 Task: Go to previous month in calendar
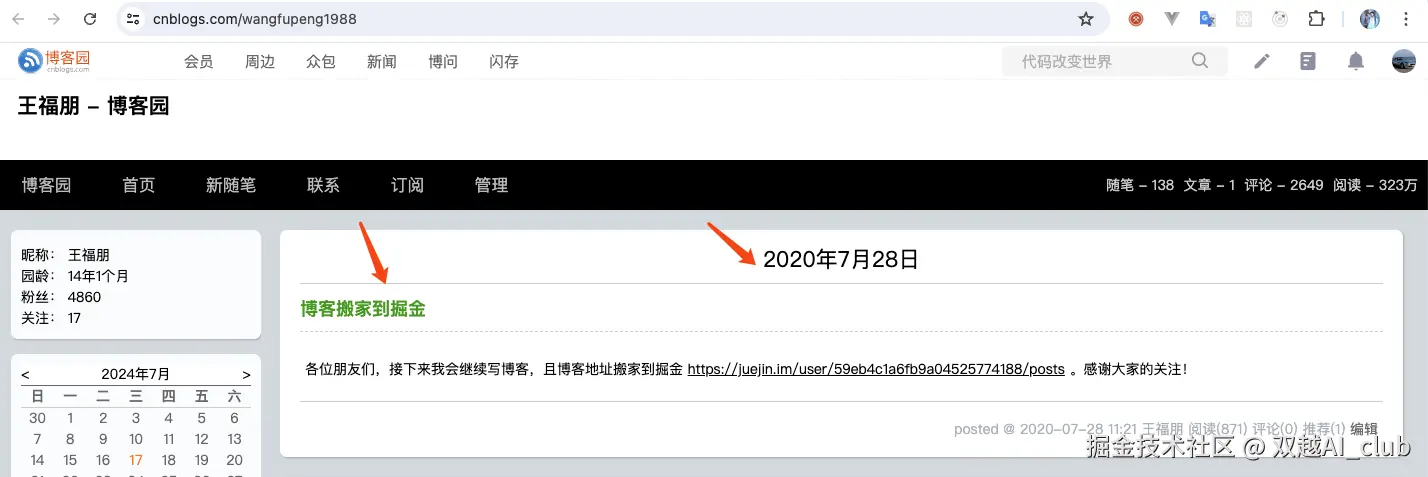[x=26, y=375]
